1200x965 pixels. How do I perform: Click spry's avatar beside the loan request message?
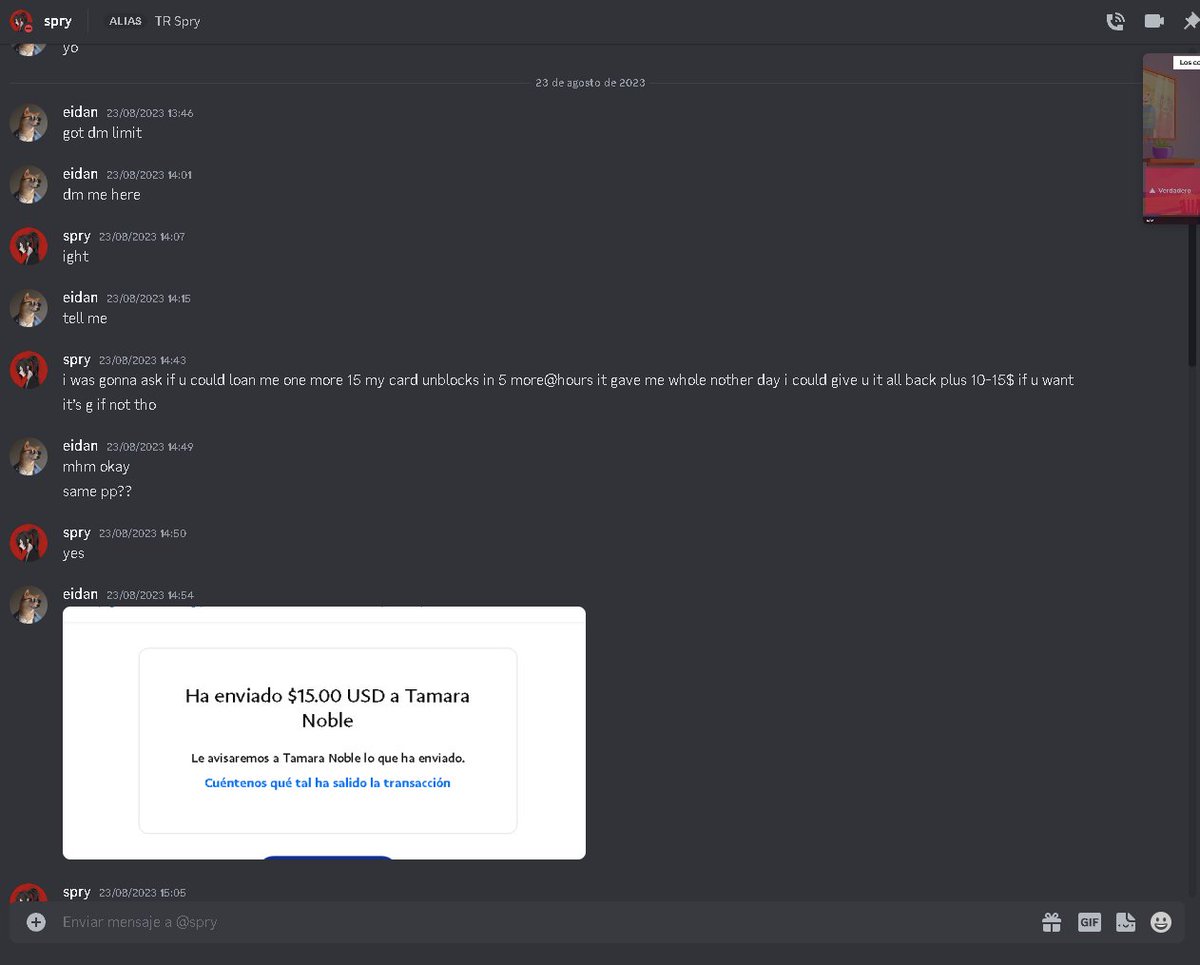click(28, 370)
